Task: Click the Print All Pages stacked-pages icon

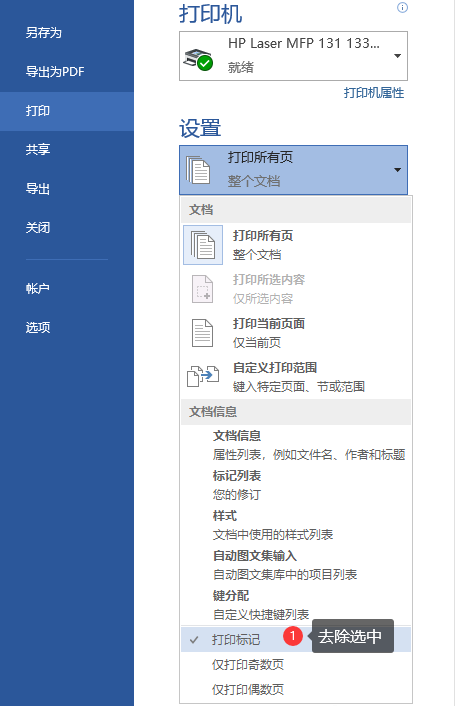Action: (203, 245)
